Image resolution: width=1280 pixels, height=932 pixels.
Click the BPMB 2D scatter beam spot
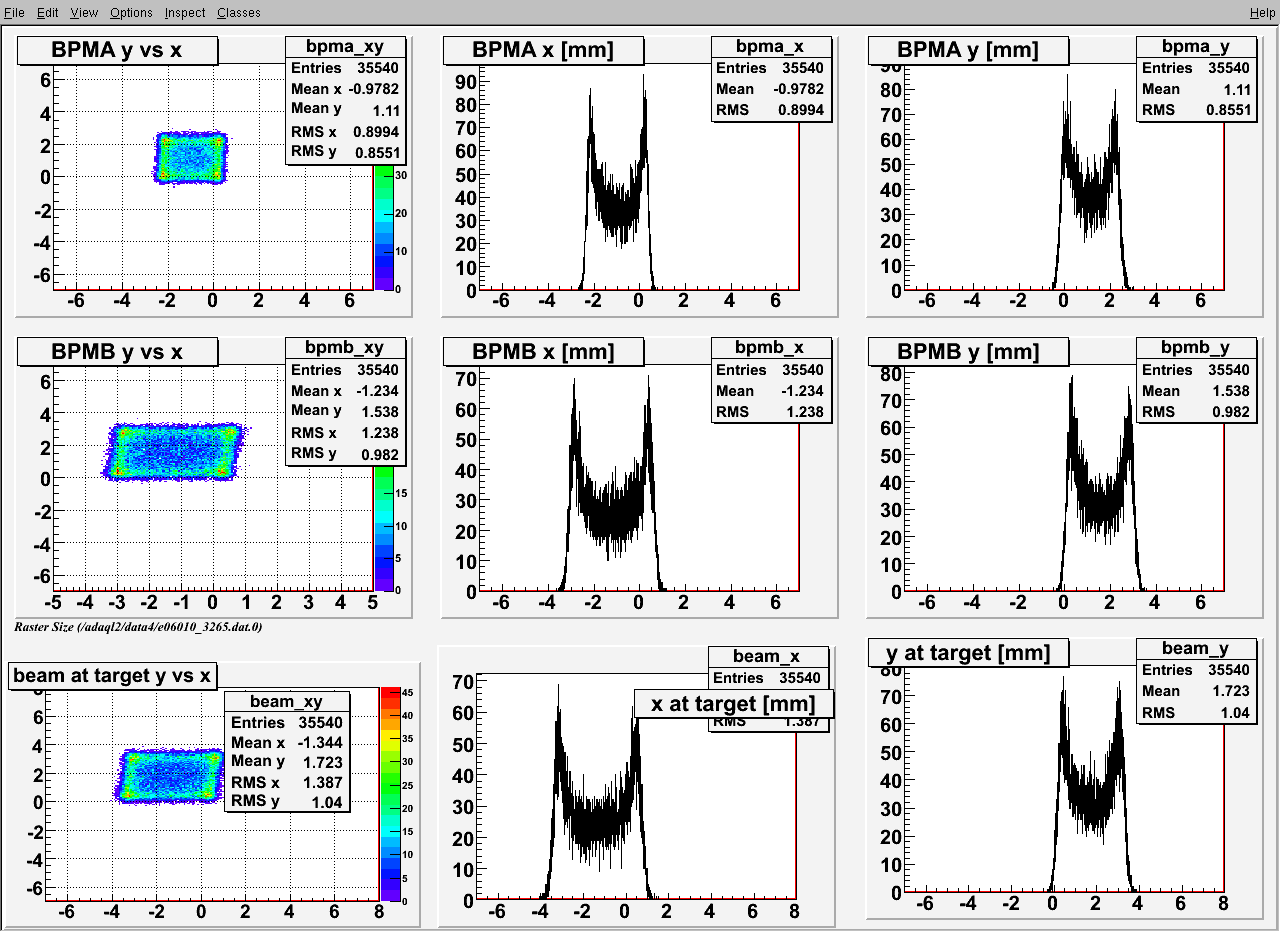pyautogui.click(x=175, y=451)
